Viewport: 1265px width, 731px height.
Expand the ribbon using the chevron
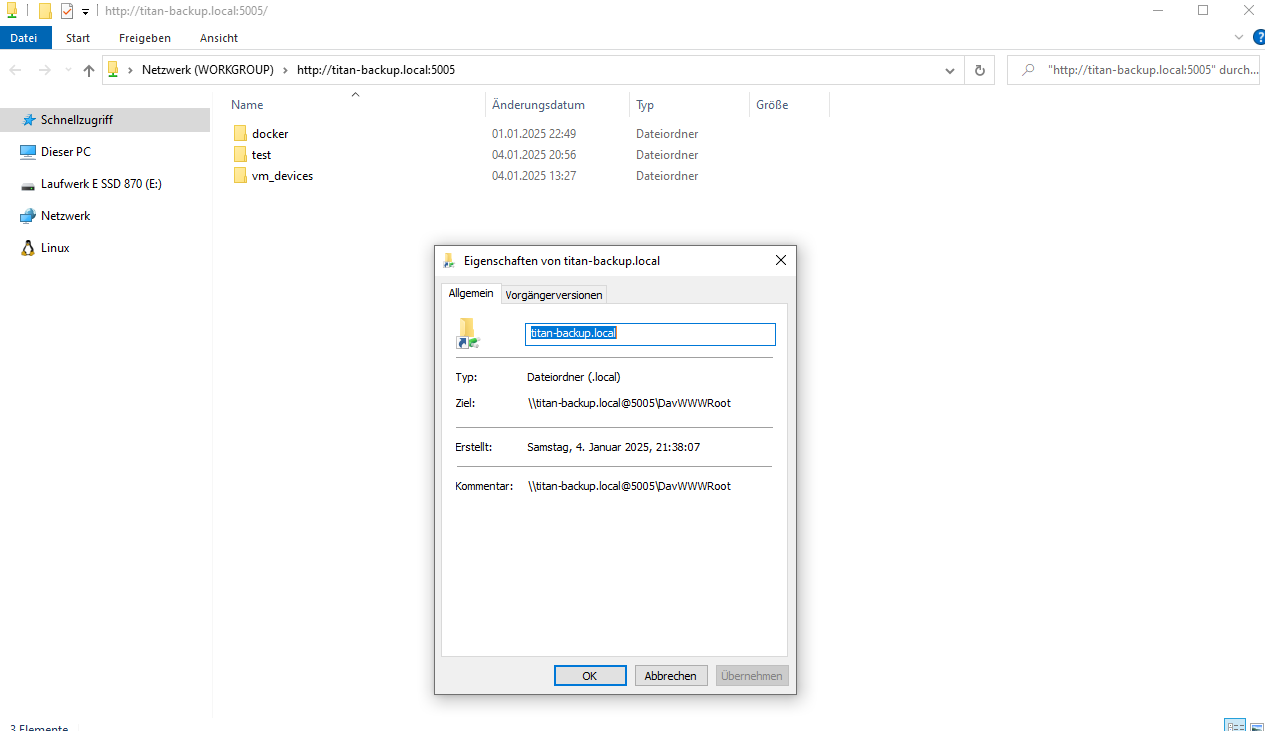point(1239,38)
